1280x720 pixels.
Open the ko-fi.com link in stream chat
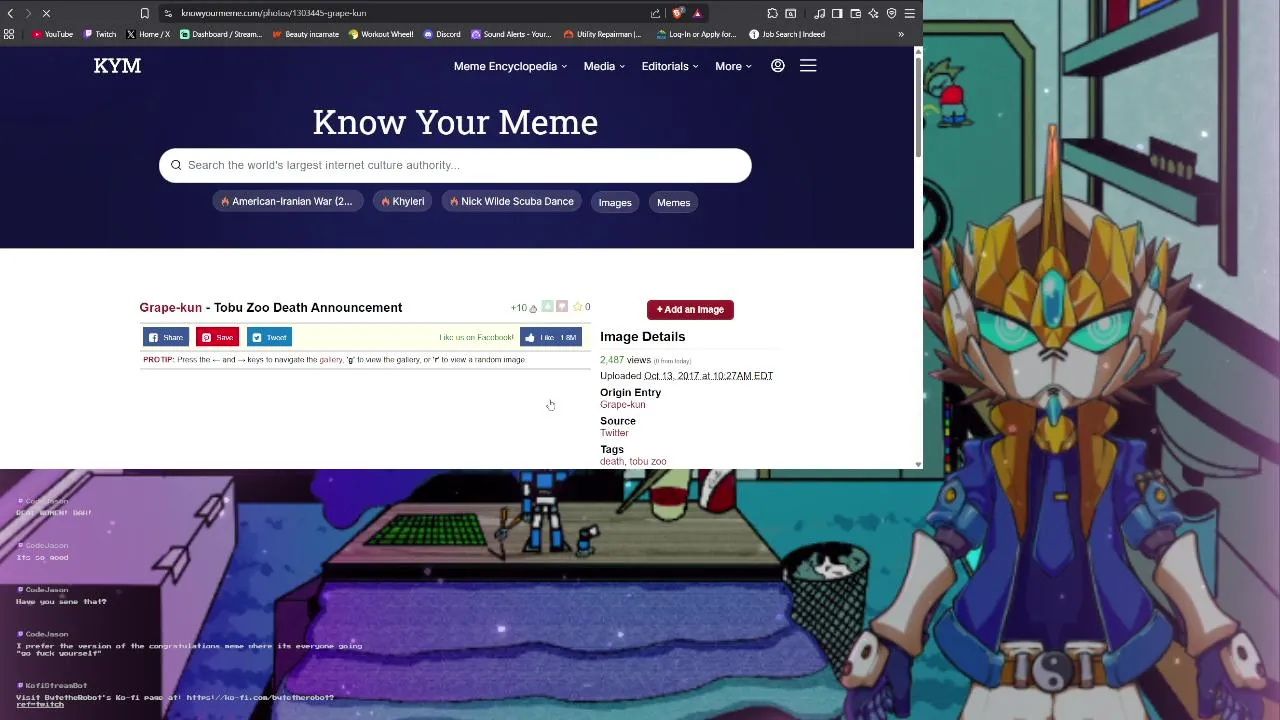259,698
